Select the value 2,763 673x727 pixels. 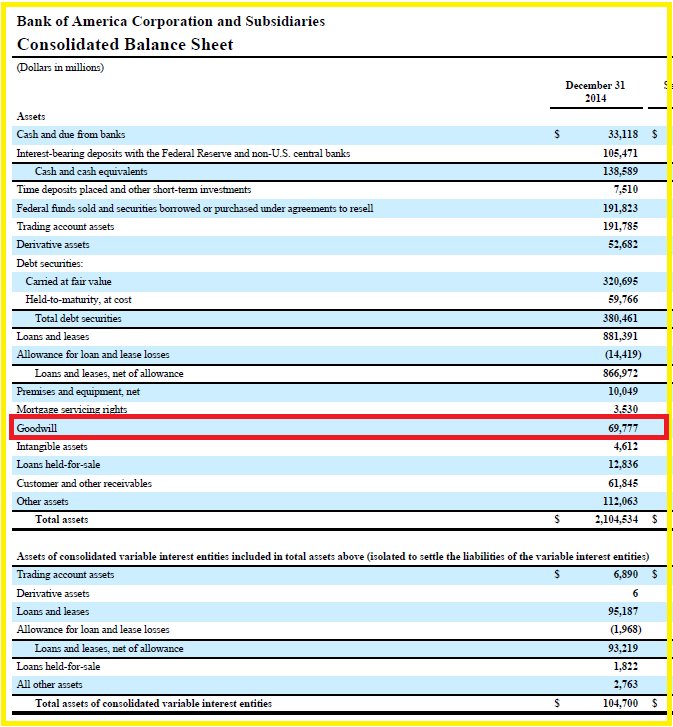tap(626, 684)
